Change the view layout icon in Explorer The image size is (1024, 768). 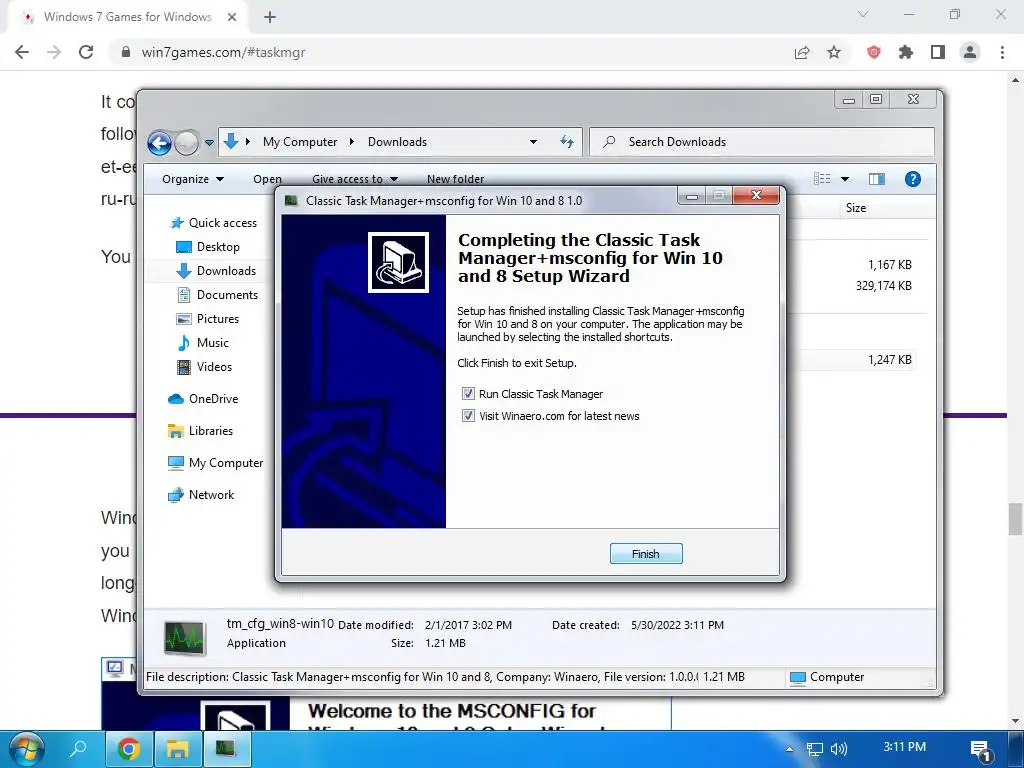pos(822,179)
